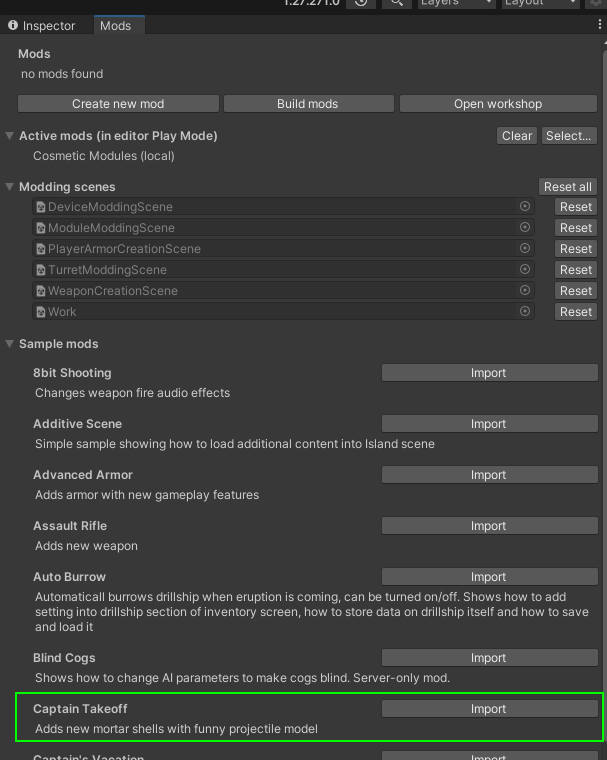Click the search magnifier icon
Screen dimensions: 607x760
click(397, 3)
